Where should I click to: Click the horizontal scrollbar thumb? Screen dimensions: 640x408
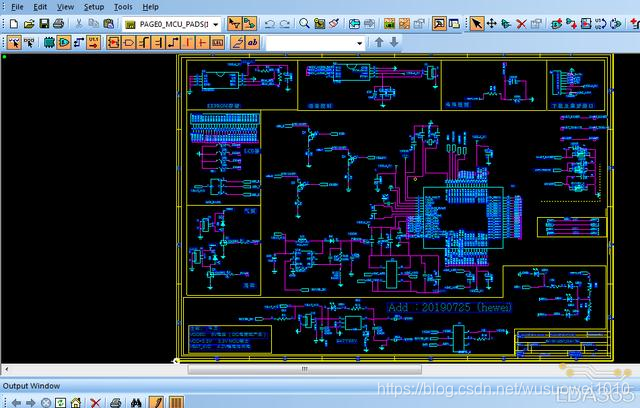point(304,369)
